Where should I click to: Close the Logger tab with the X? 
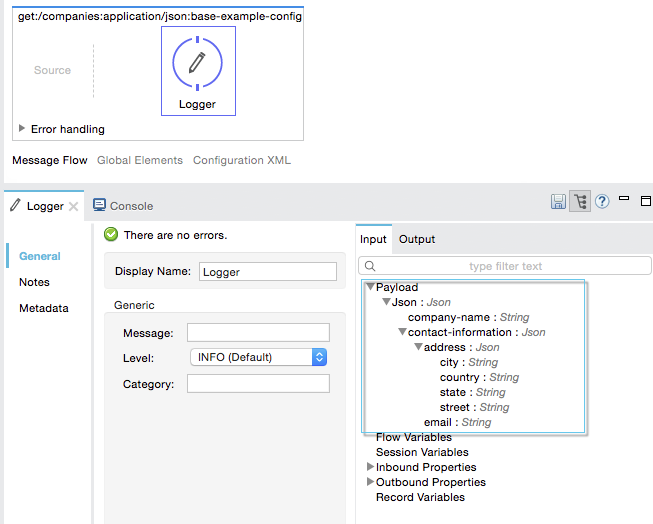pos(73,206)
